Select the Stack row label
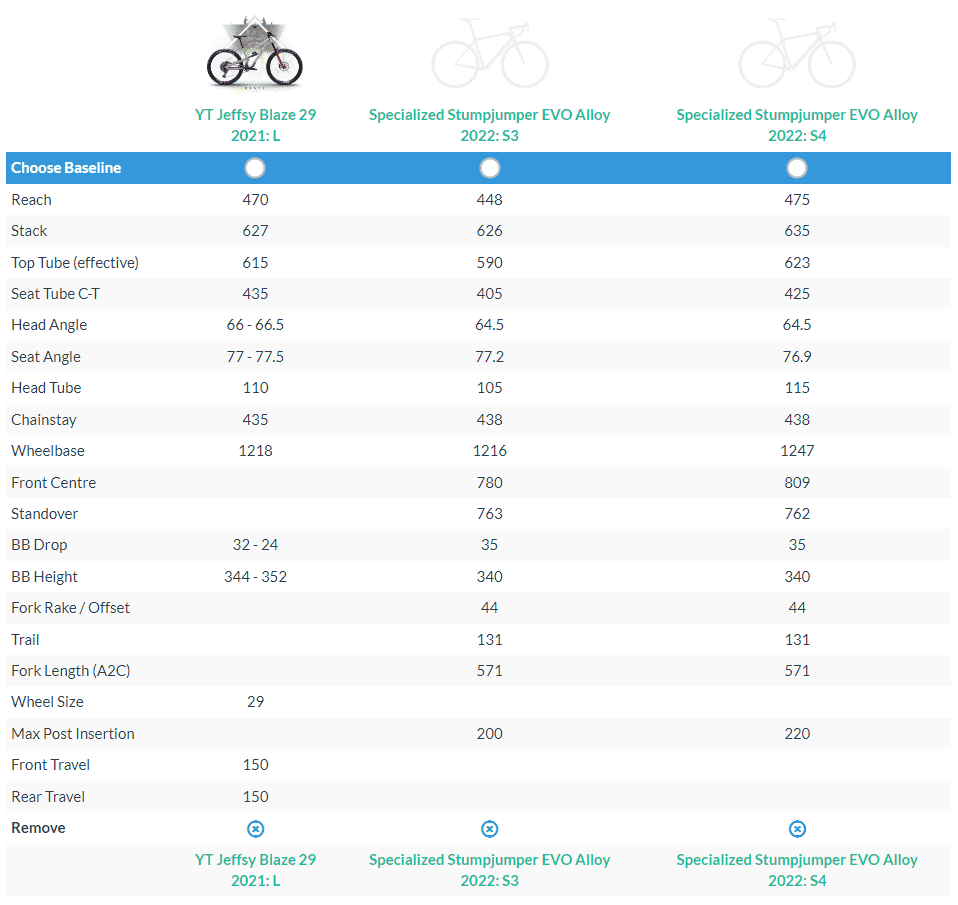The image size is (958, 905). (x=29, y=231)
